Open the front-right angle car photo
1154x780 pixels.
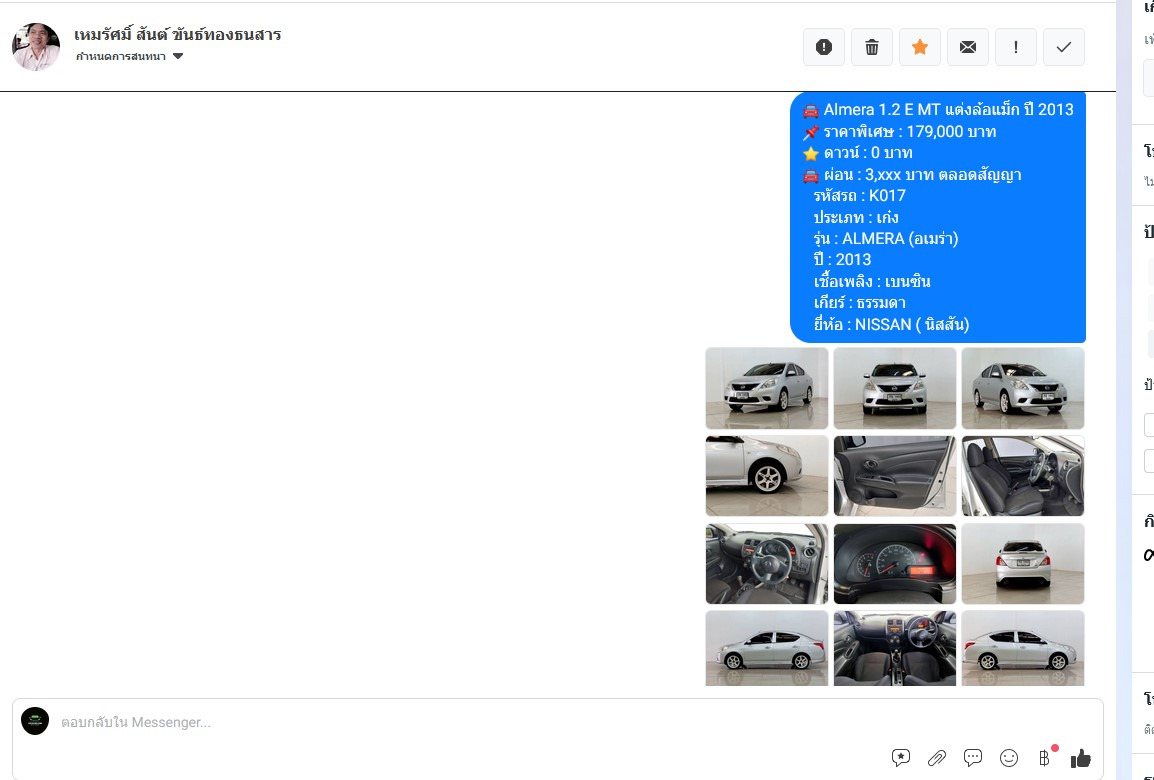pos(1023,388)
